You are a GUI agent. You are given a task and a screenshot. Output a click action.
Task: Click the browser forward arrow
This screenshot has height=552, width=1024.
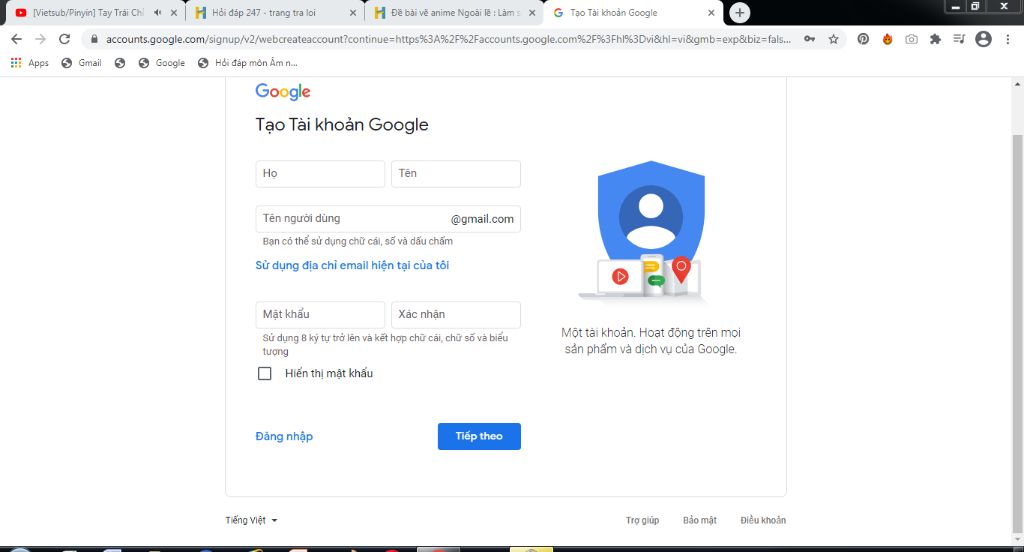point(40,39)
